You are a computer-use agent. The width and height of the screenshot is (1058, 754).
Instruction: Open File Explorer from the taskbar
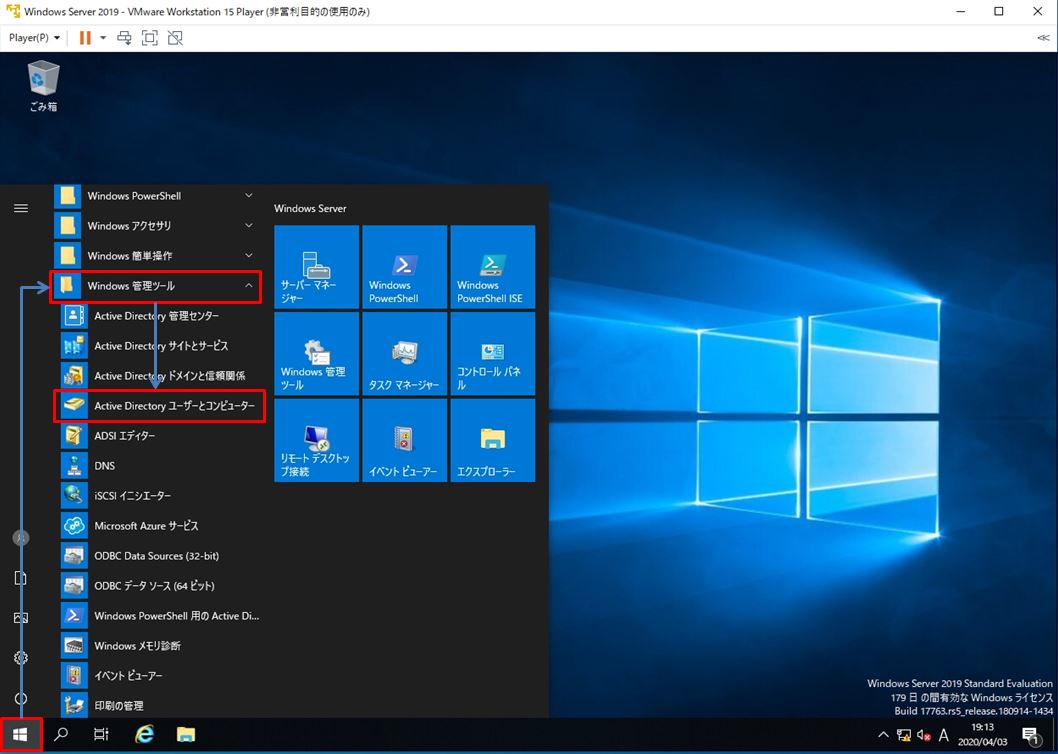(x=186, y=734)
